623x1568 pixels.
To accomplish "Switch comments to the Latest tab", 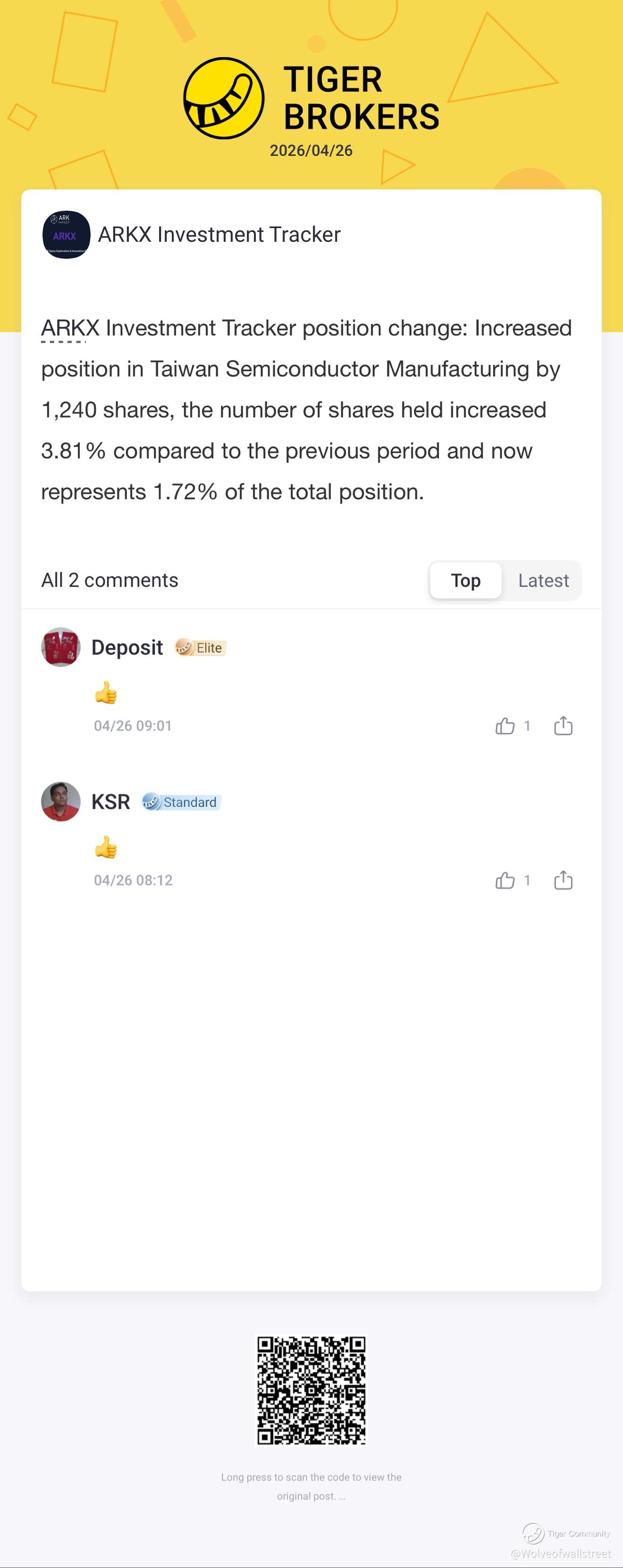I will click(543, 580).
